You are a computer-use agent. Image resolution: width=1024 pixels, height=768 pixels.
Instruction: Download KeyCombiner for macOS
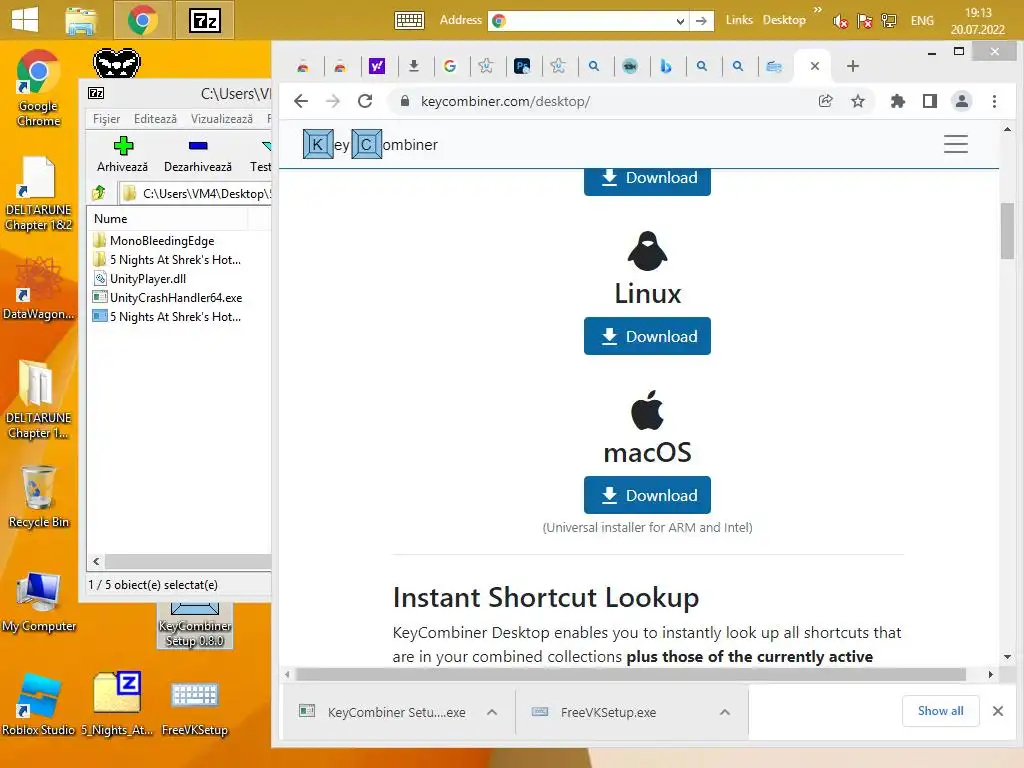pyautogui.click(x=647, y=495)
